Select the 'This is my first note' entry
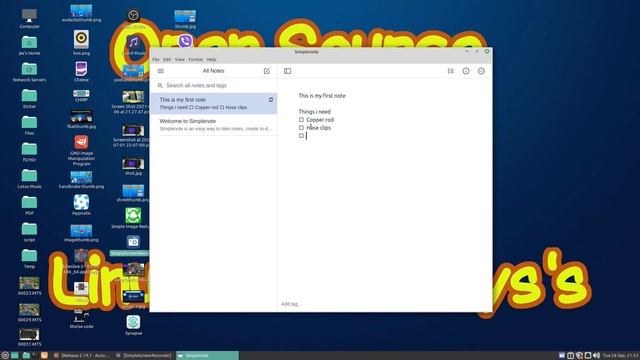Image resolution: width=640 pixels, height=360 pixels. click(x=214, y=103)
